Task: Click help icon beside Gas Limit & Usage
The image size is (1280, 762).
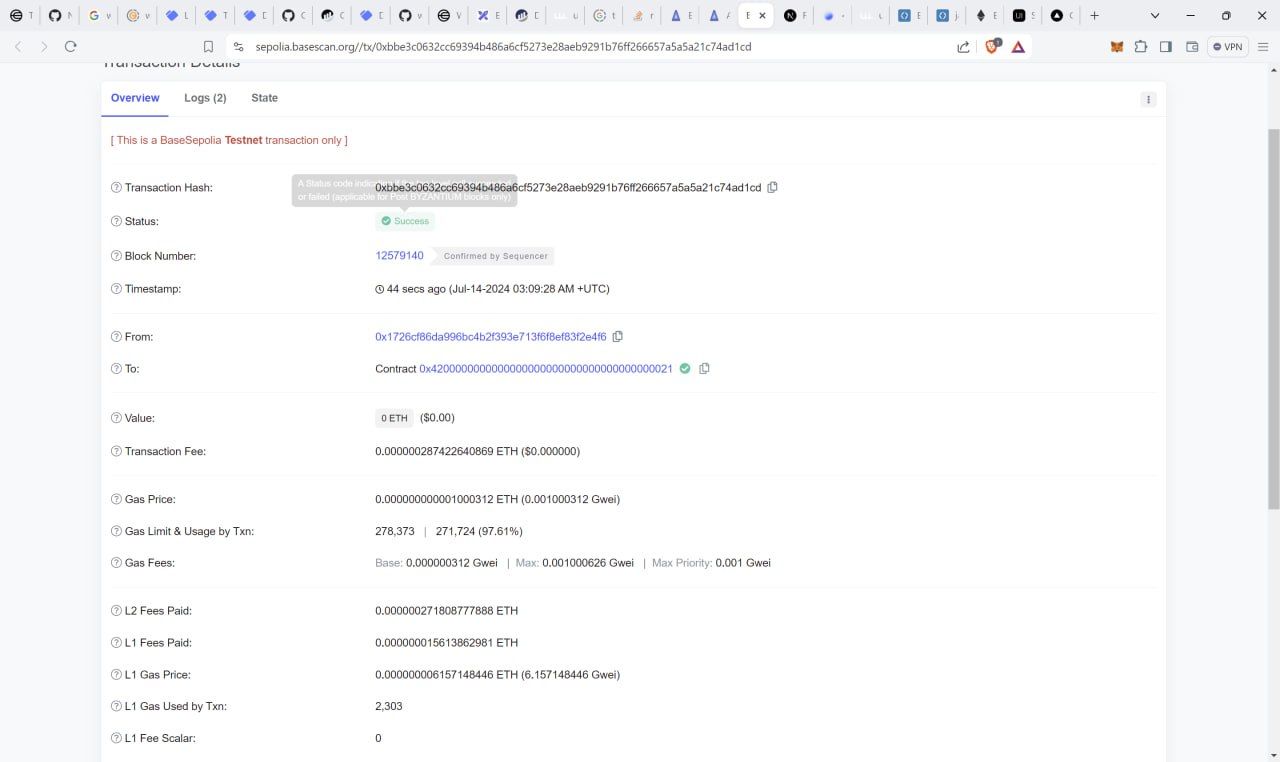Action: (x=116, y=531)
